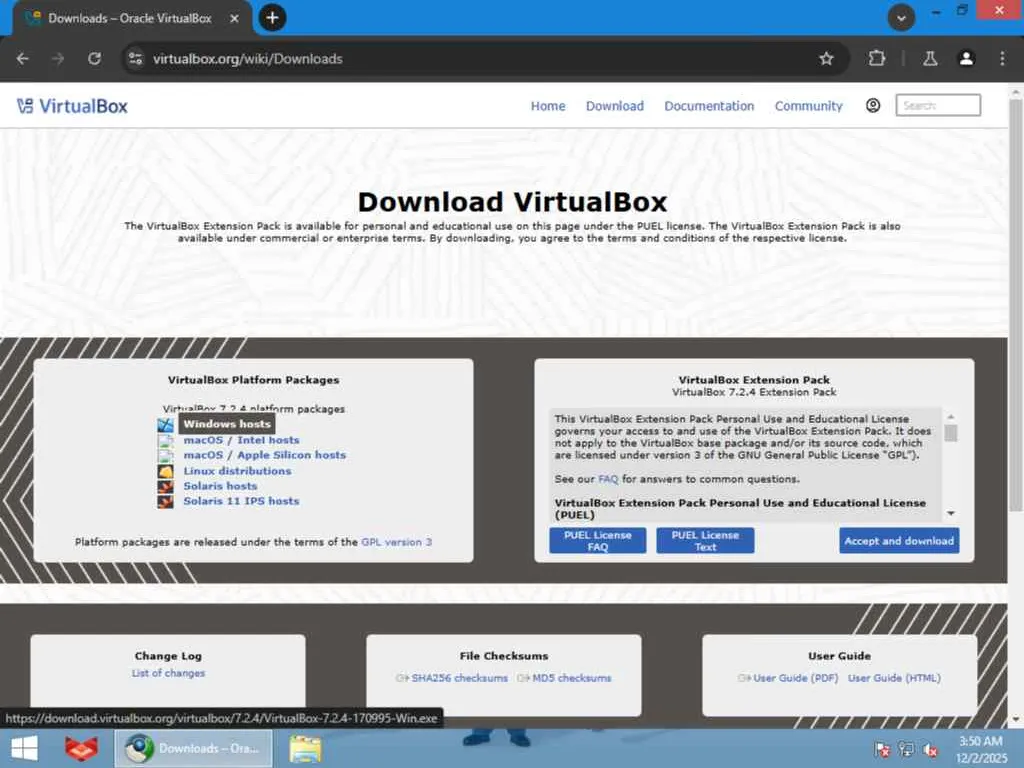1024x768 pixels.
Task: Click the page vertical scrollbar thumb
Action: (x=1016, y=306)
